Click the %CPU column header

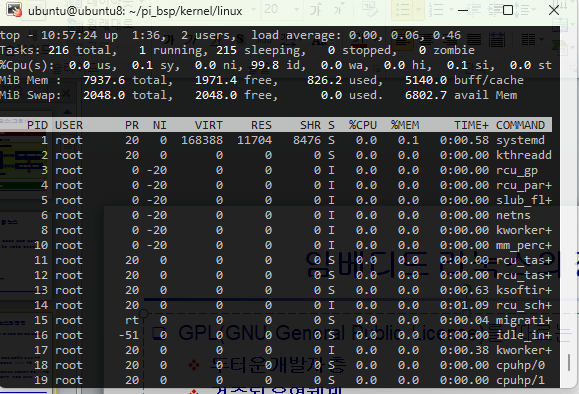point(363,125)
